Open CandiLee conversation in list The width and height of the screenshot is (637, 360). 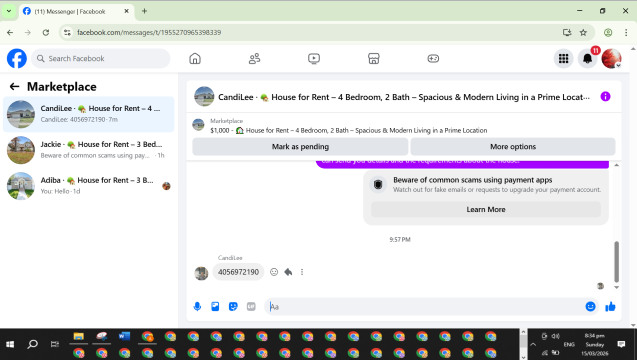click(x=89, y=114)
